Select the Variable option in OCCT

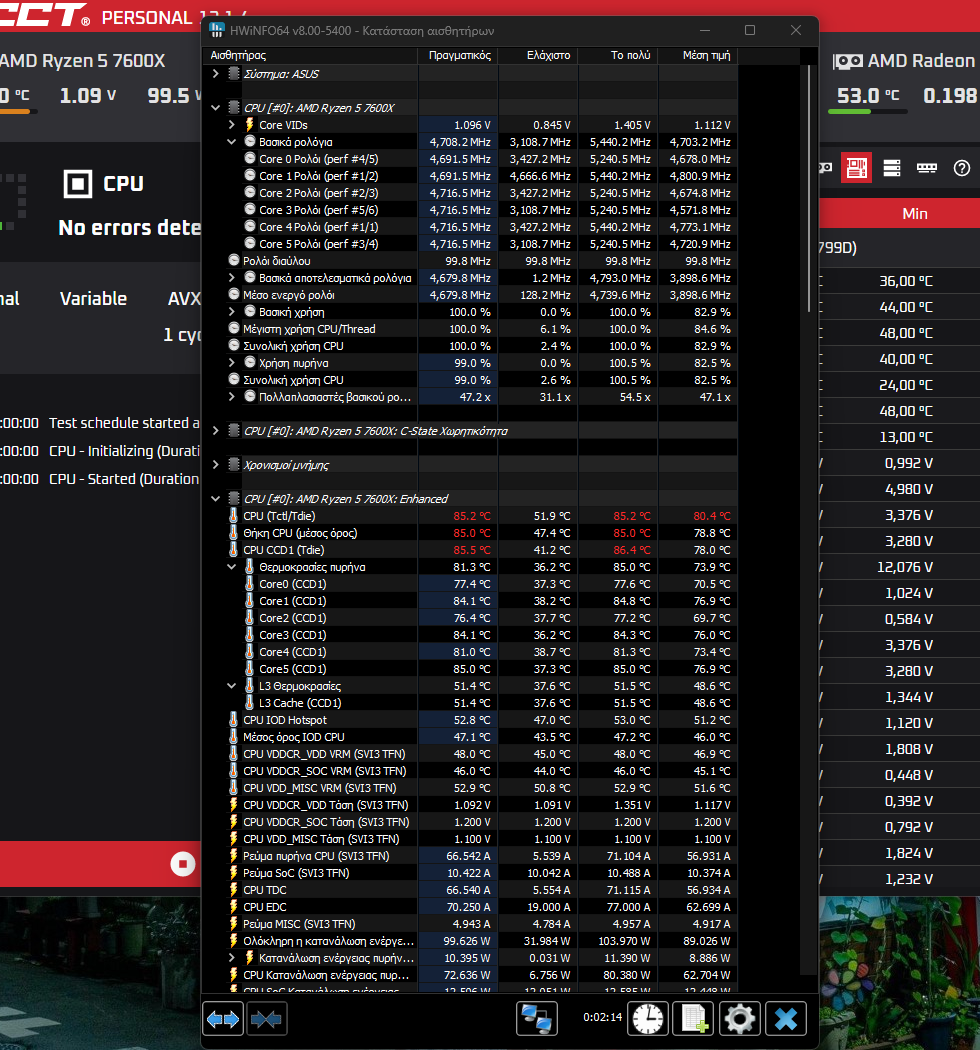click(93, 298)
